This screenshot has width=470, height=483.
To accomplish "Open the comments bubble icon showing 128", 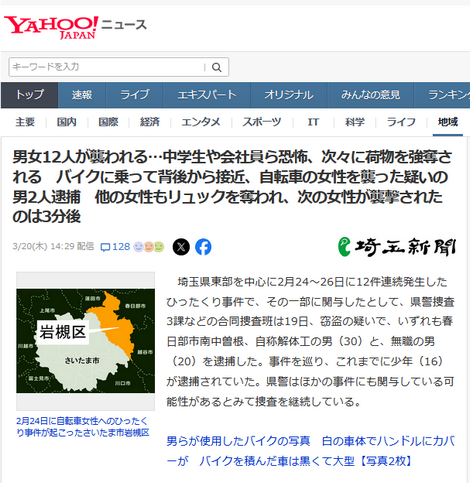I will tap(115, 247).
